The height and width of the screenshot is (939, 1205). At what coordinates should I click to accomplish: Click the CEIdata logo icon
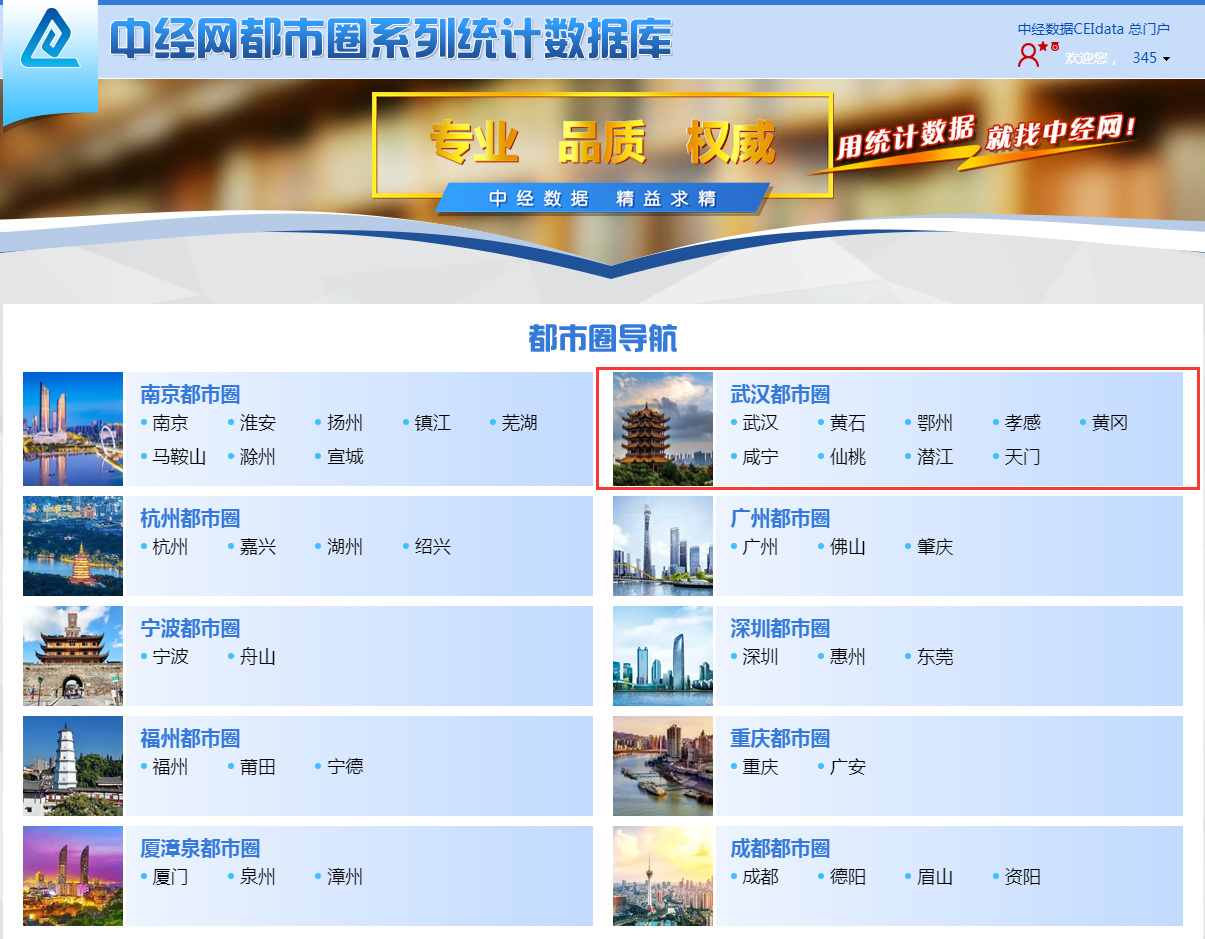pyautogui.click(x=50, y=39)
